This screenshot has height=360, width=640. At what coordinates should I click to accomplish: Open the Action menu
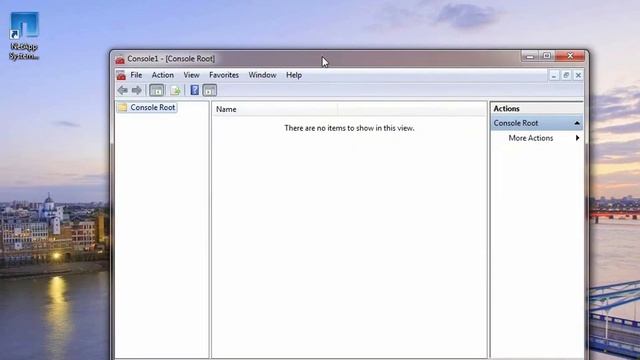click(x=162, y=75)
